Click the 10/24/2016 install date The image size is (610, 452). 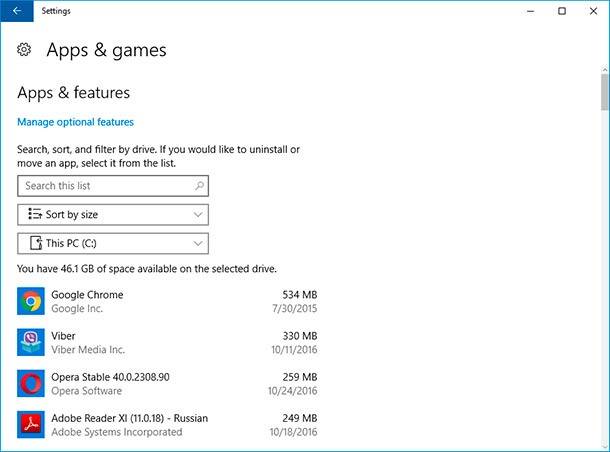(x=293, y=391)
